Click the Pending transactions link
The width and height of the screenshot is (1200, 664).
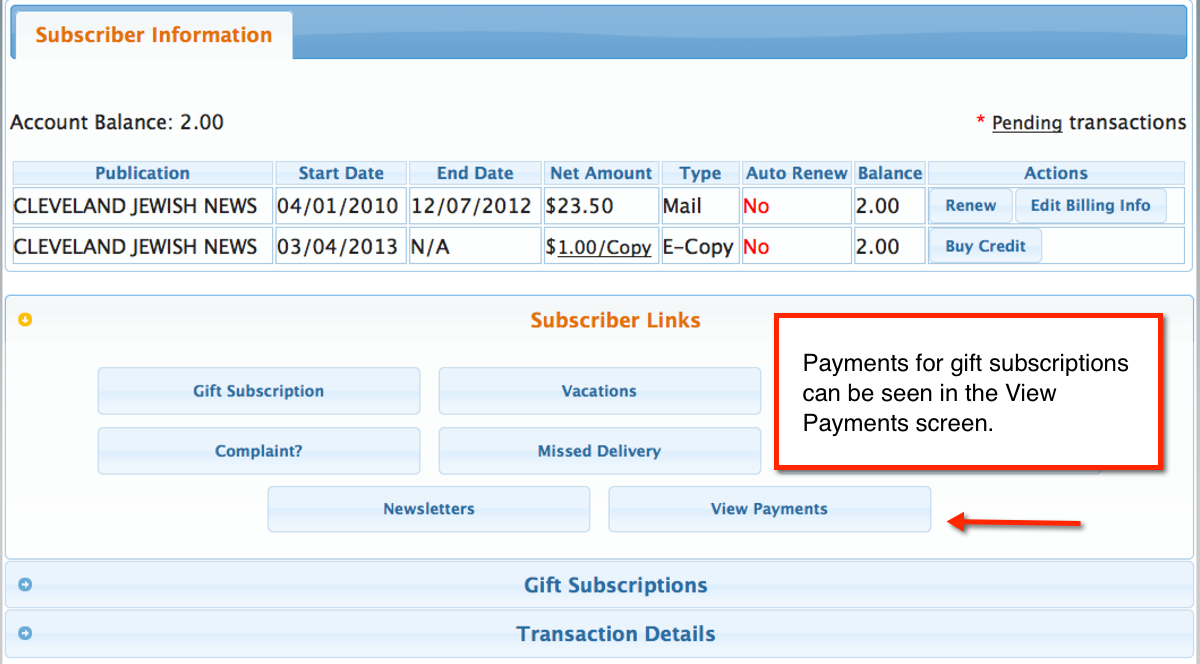pyautogui.click(x=1027, y=123)
